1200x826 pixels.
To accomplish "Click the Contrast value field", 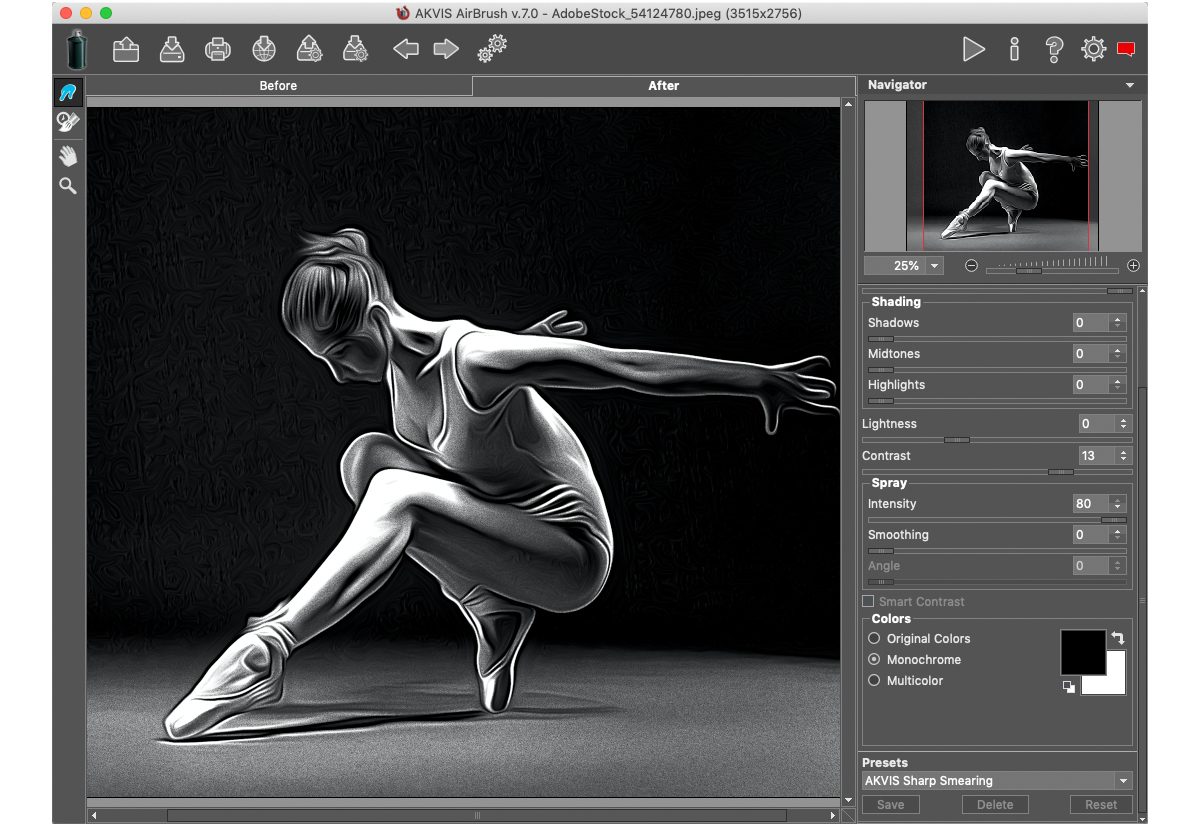I will pos(1093,456).
